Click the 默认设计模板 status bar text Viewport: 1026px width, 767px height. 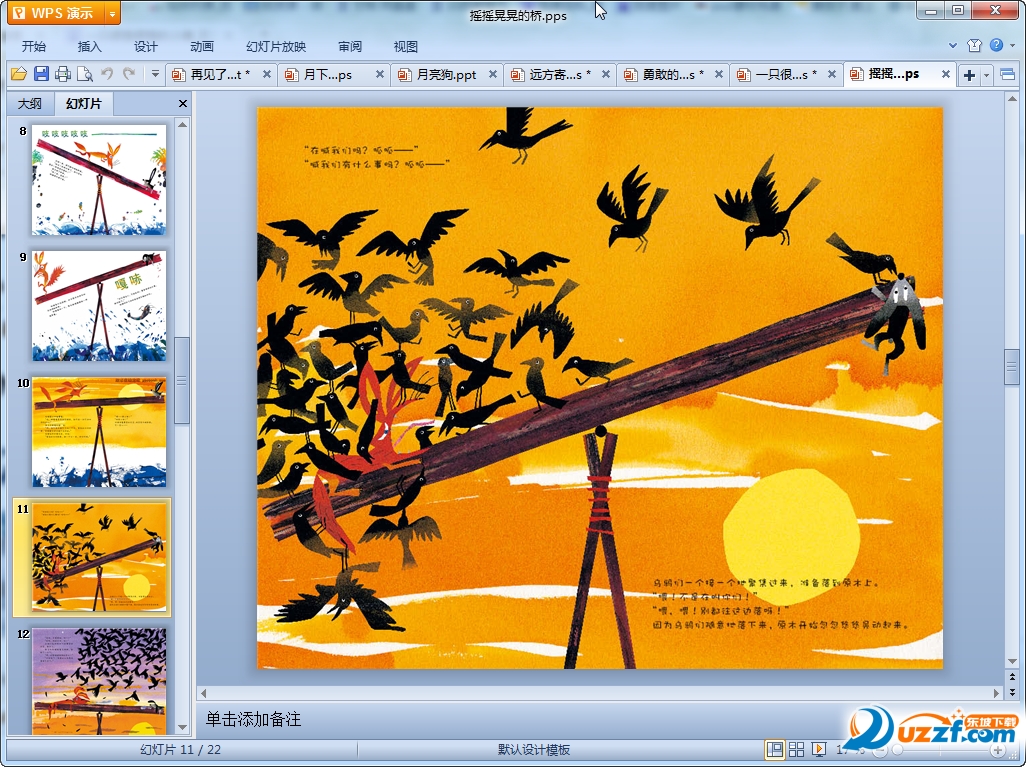pos(534,749)
